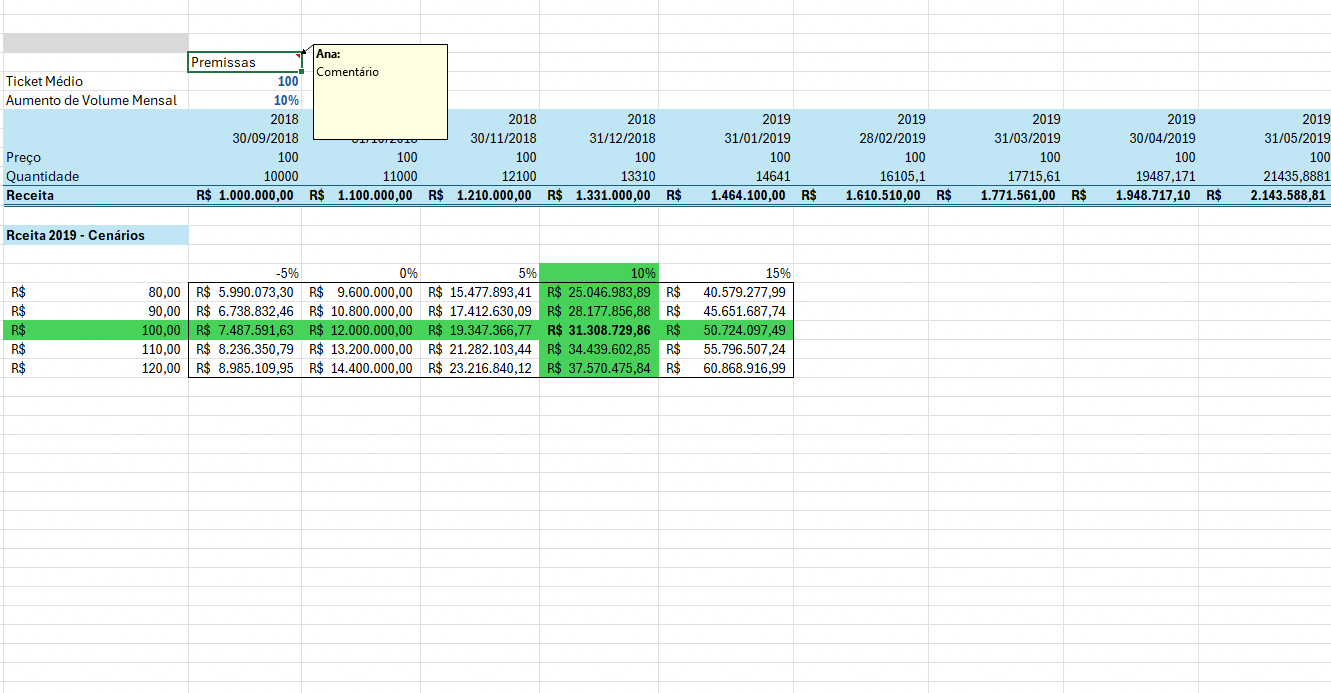Click the 15% scenario column header

coord(726,272)
